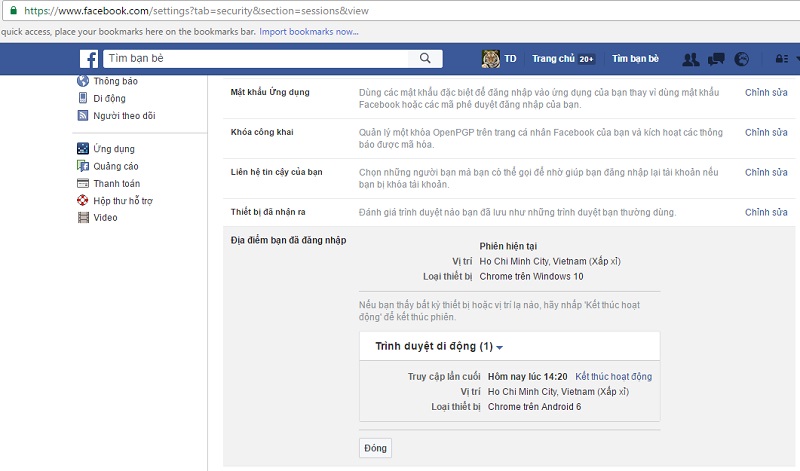Click the Thông báo globe icon
Viewport: 800px width, 471px height.
coord(83,81)
